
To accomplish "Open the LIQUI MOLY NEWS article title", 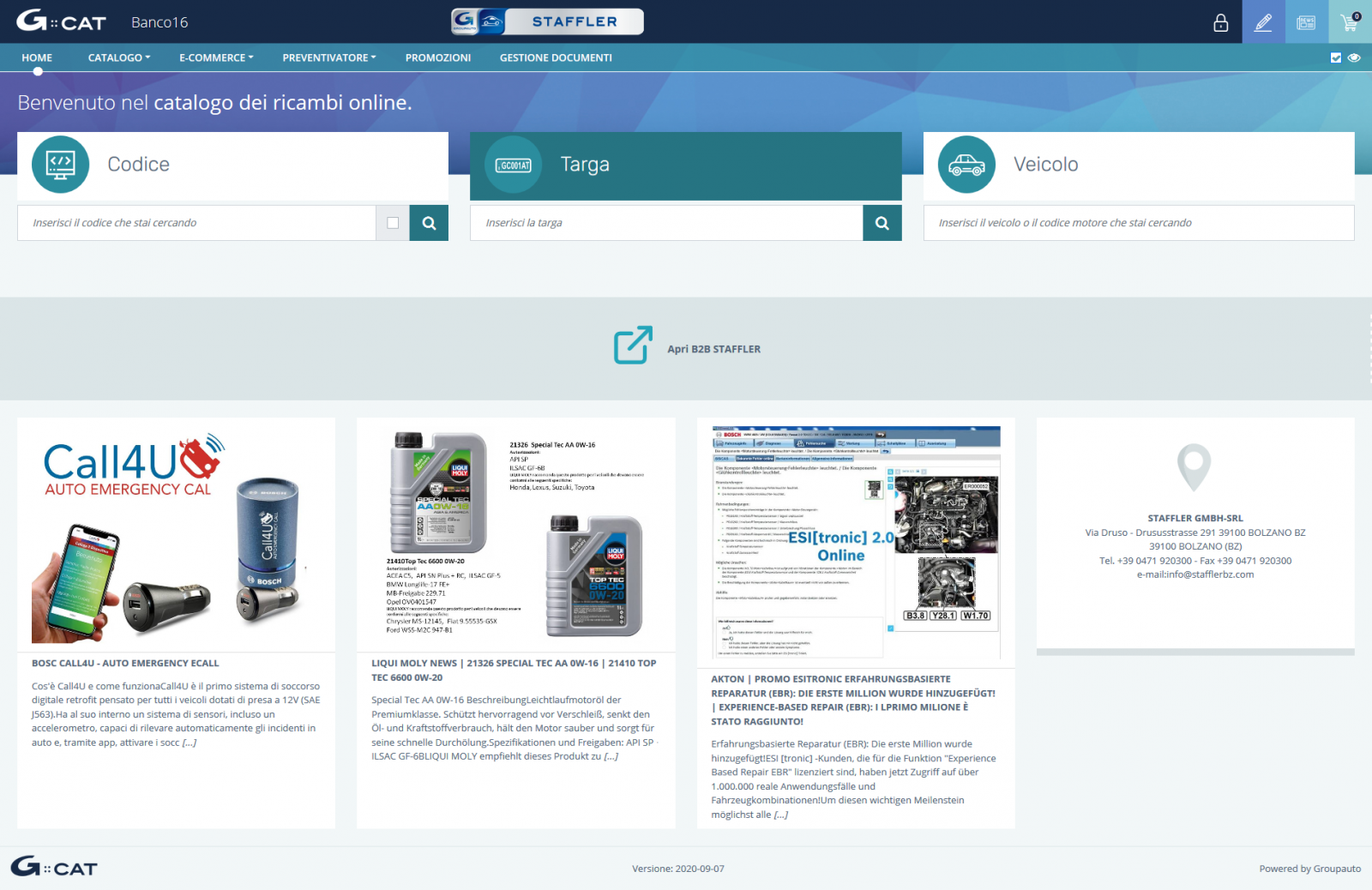I will pyautogui.click(x=514, y=670).
